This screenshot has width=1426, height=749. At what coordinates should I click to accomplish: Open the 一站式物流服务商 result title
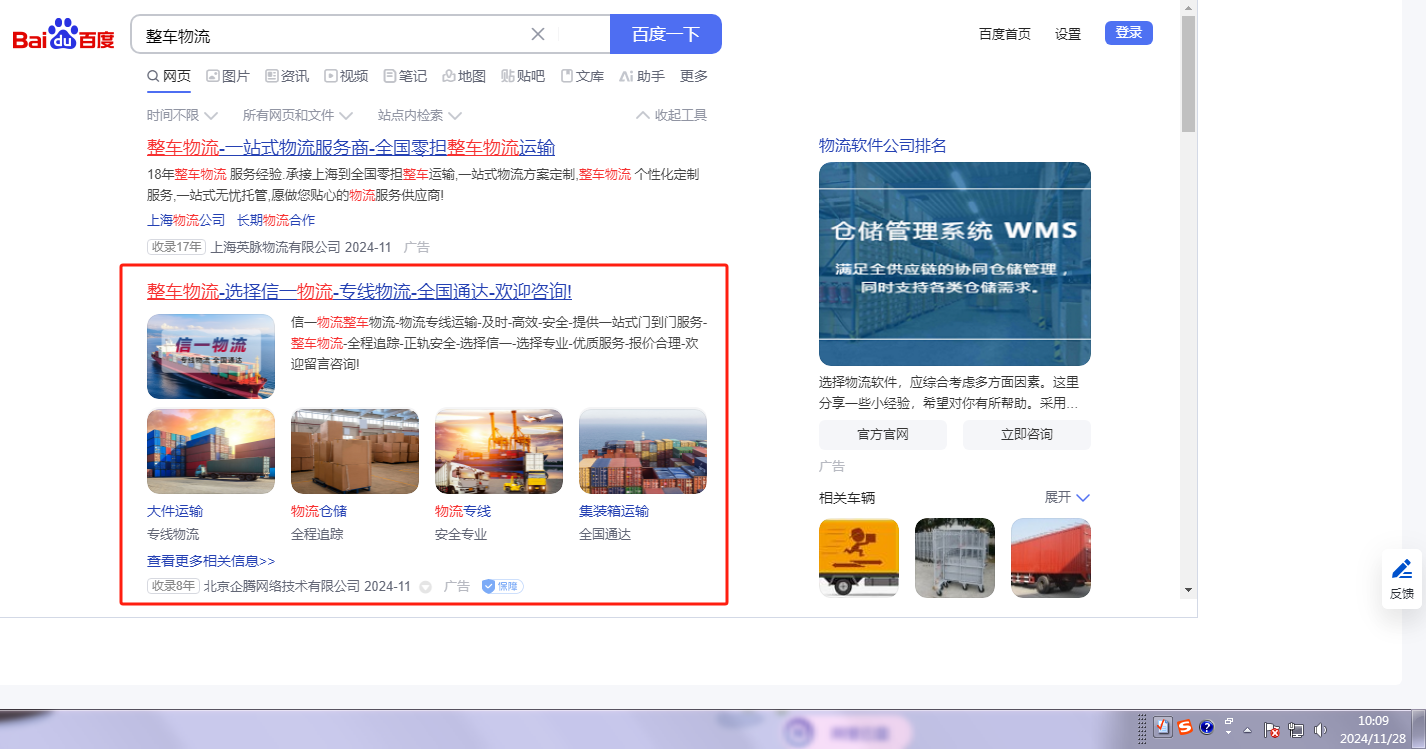[x=351, y=148]
